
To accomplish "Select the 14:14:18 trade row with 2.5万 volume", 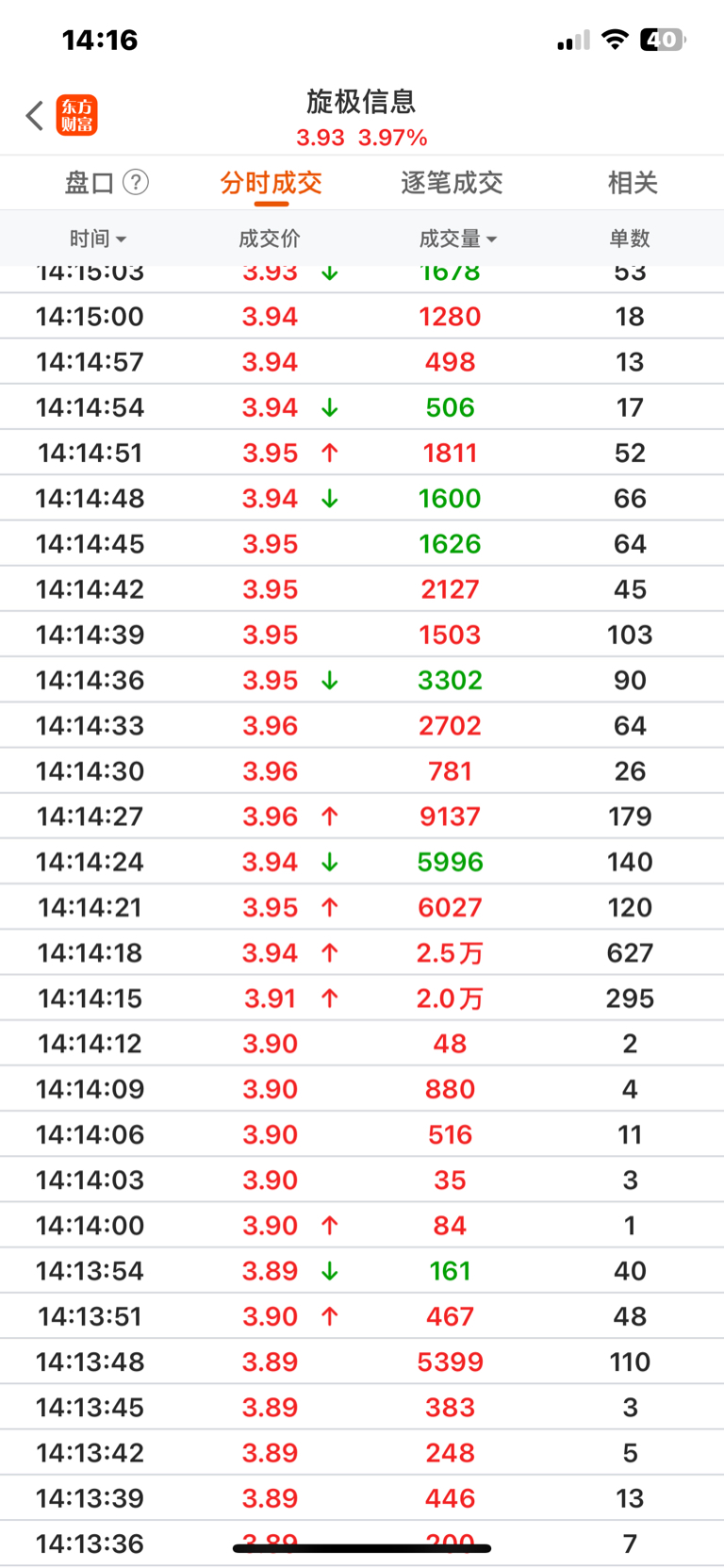I will click(x=362, y=952).
